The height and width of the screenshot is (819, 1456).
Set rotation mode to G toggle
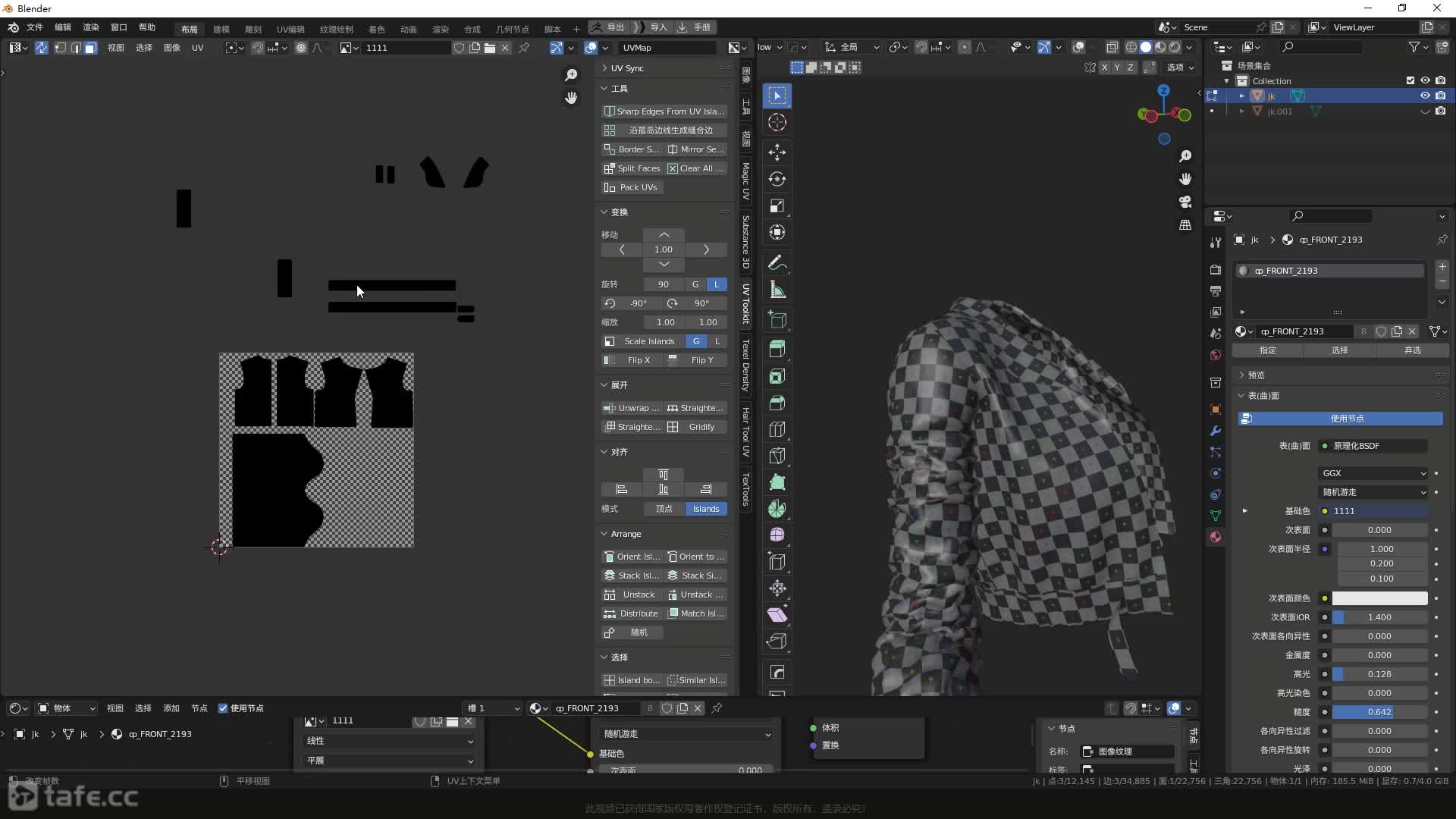click(695, 284)
